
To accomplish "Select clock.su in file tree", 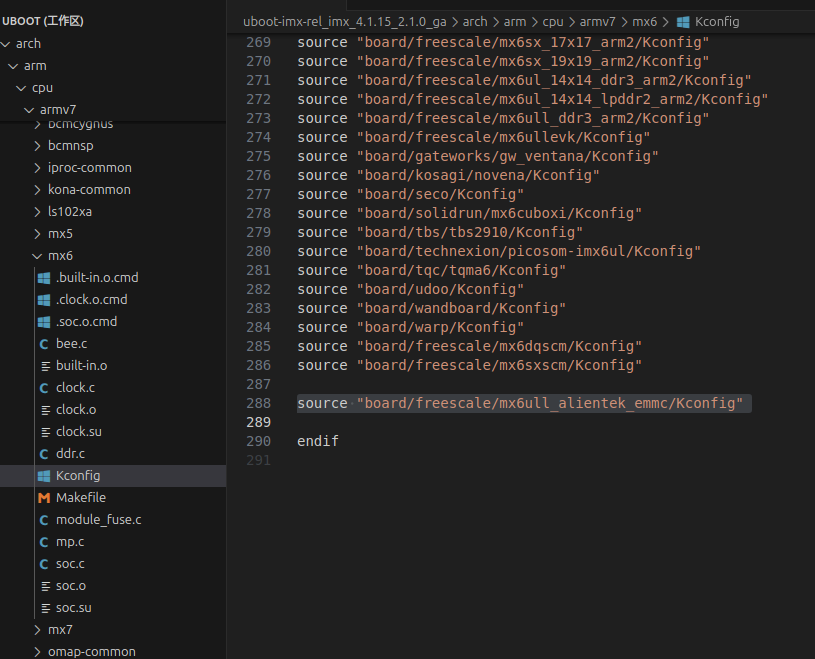I will pyautogui.click(x=78, y=431).
